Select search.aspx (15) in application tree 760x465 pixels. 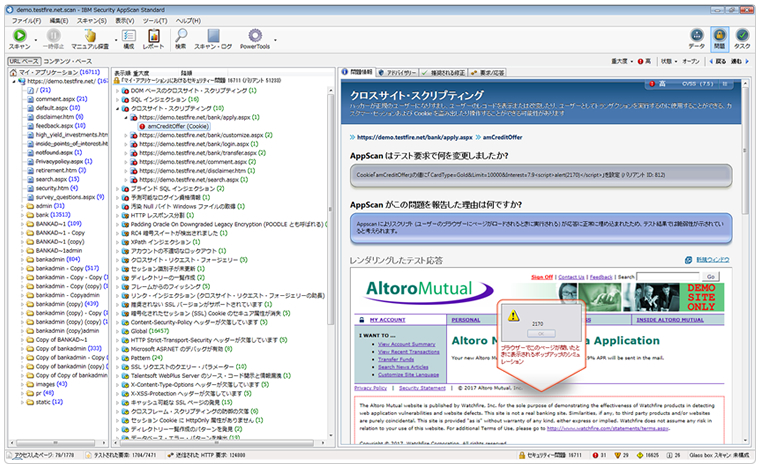click(x=57, y=179)
